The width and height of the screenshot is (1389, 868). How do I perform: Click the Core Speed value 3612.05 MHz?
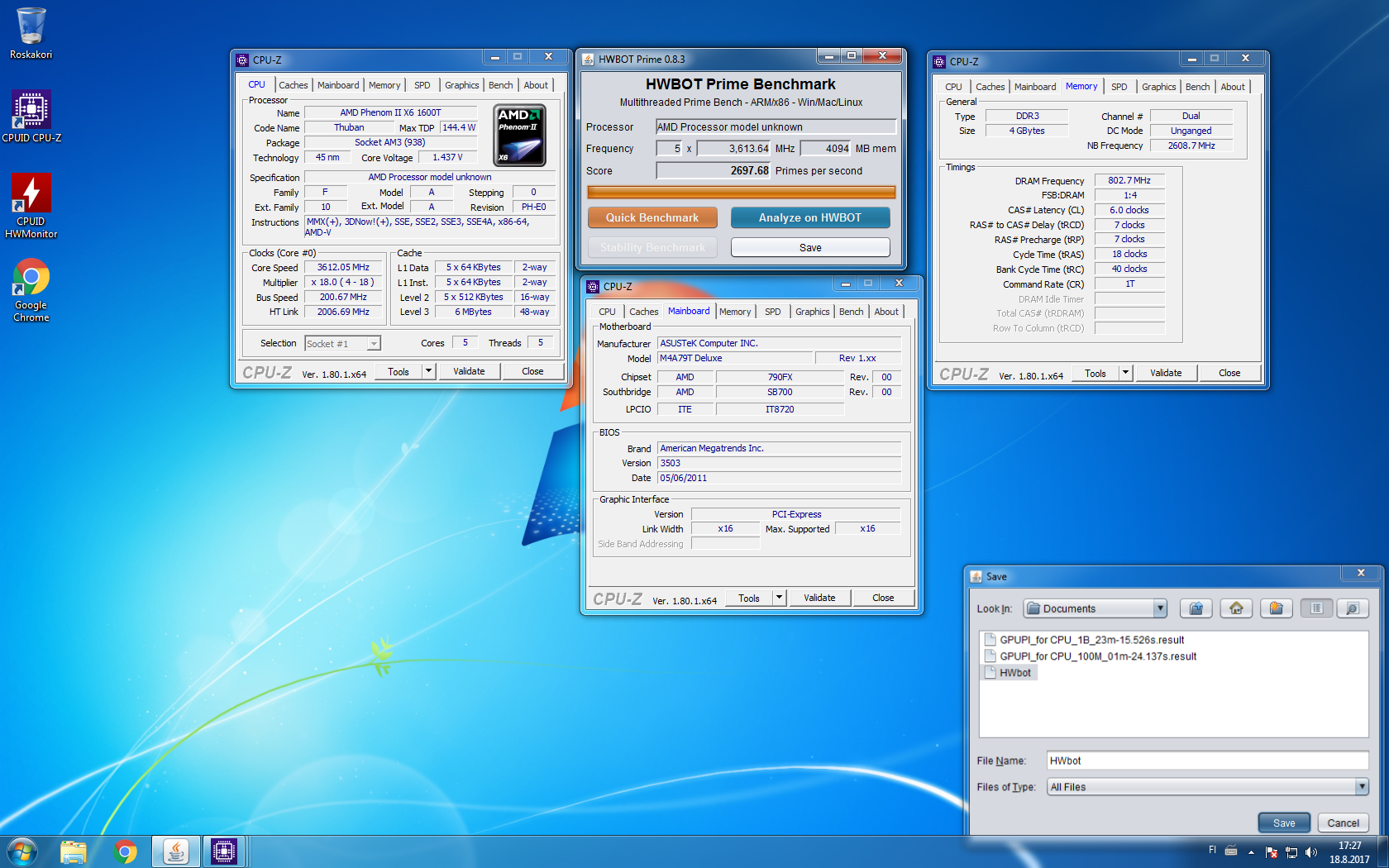coord(343,267)
